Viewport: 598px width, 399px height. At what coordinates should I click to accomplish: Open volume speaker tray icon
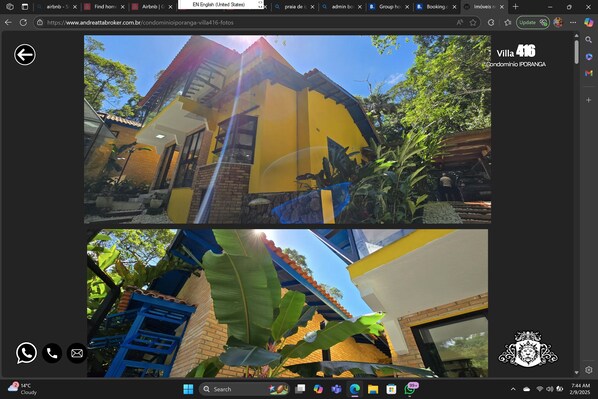550,389
